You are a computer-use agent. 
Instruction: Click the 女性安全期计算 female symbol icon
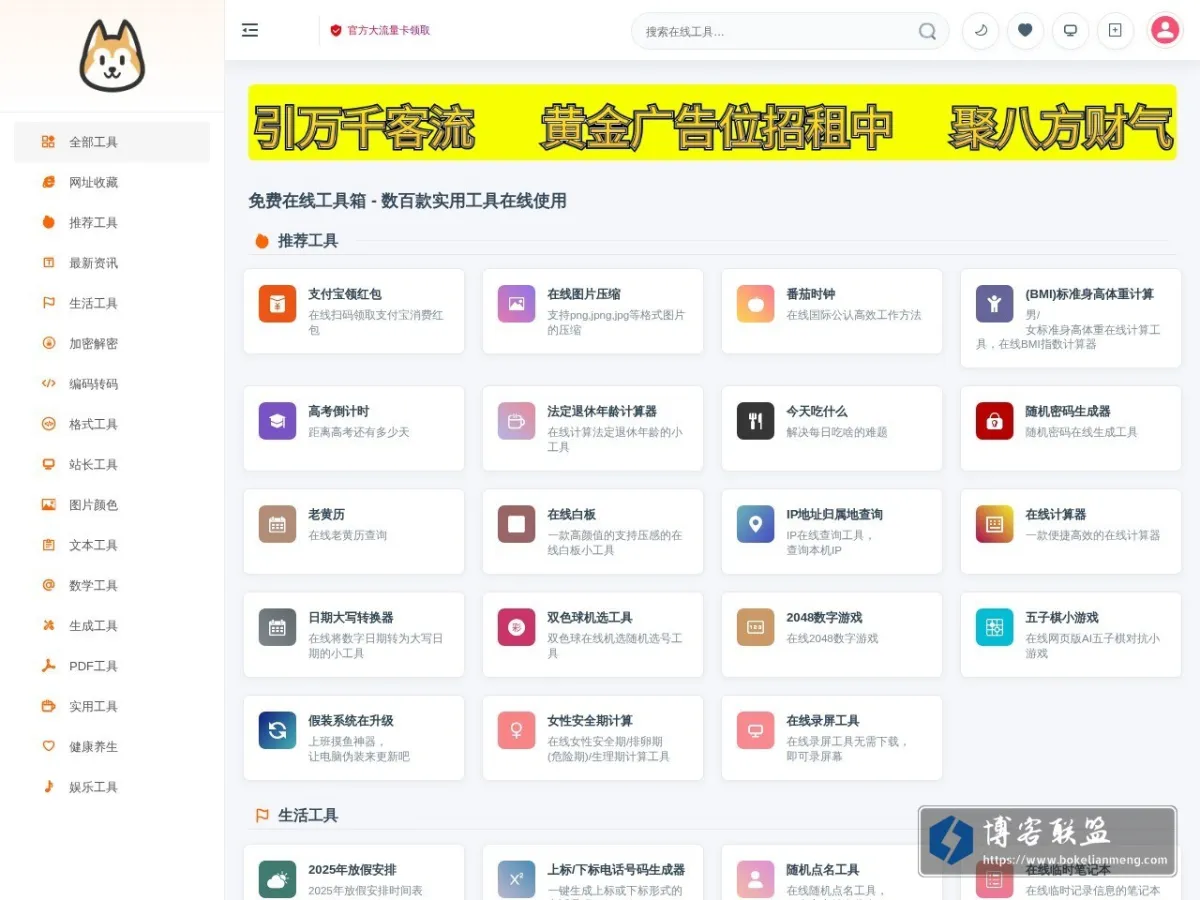coord(516,730)
